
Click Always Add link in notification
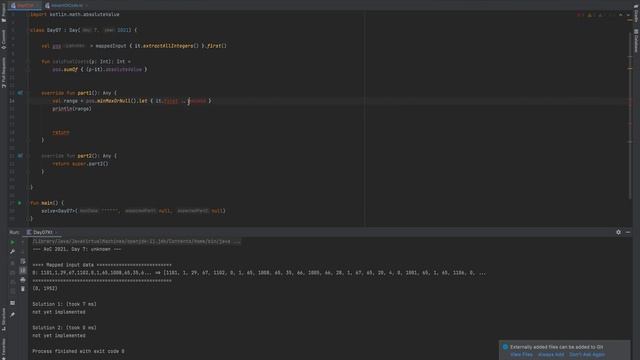[x=551, y=354]
